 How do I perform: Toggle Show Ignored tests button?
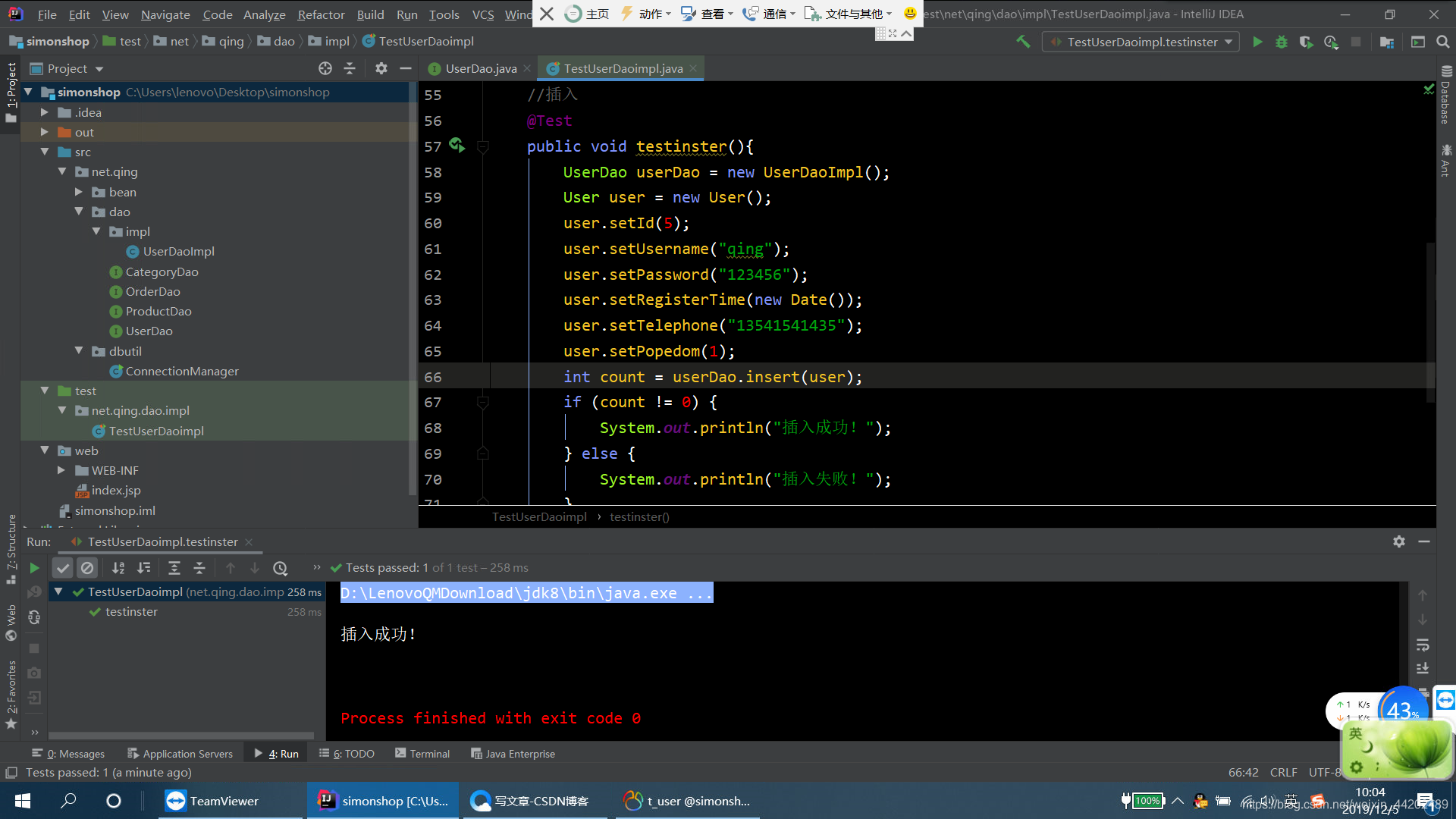[x=87, y=568]
